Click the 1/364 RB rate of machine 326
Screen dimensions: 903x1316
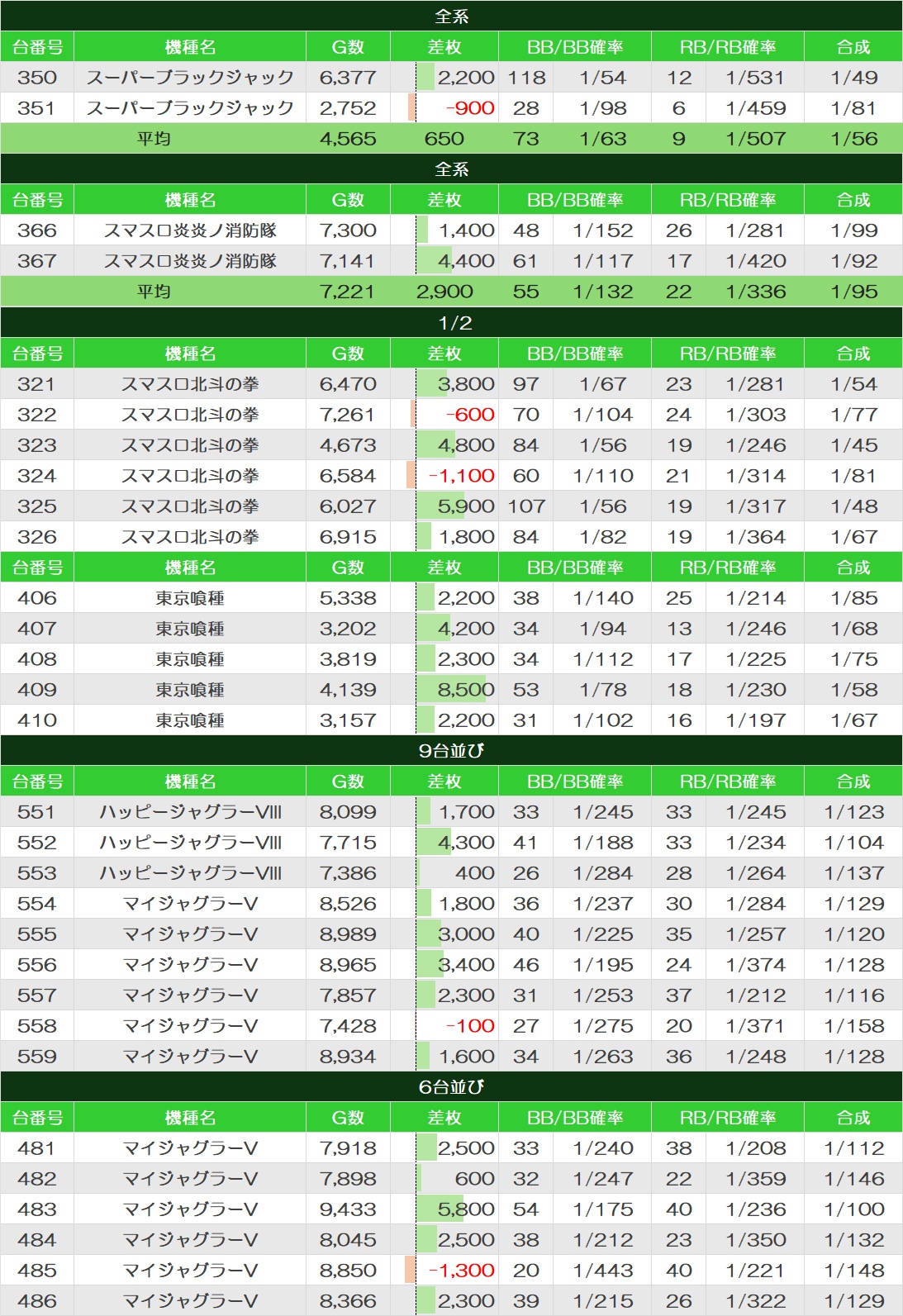(755, 537)
